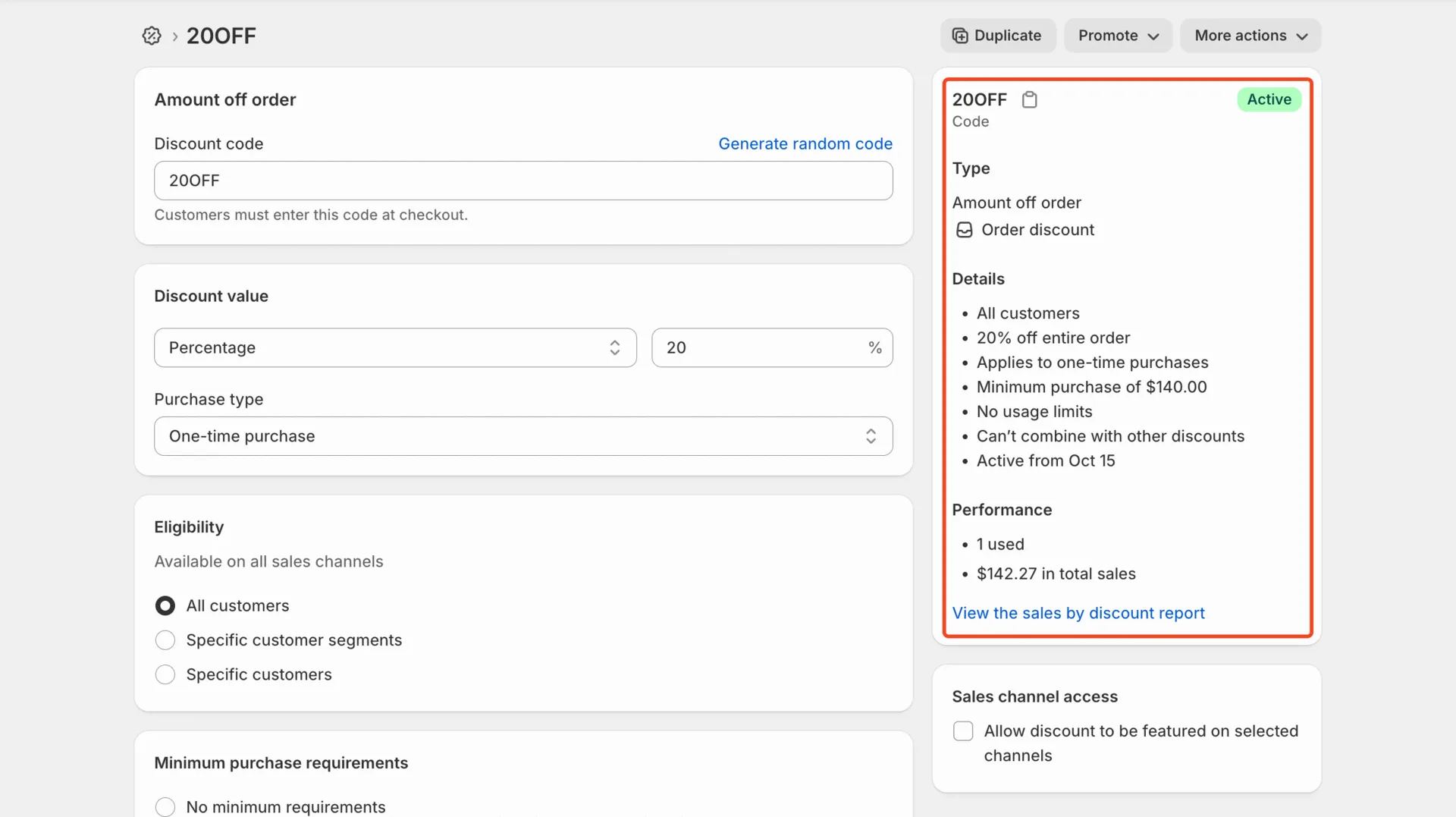1456x817 pixels.
Task: Click the Discount code text field
Action: 522,181
